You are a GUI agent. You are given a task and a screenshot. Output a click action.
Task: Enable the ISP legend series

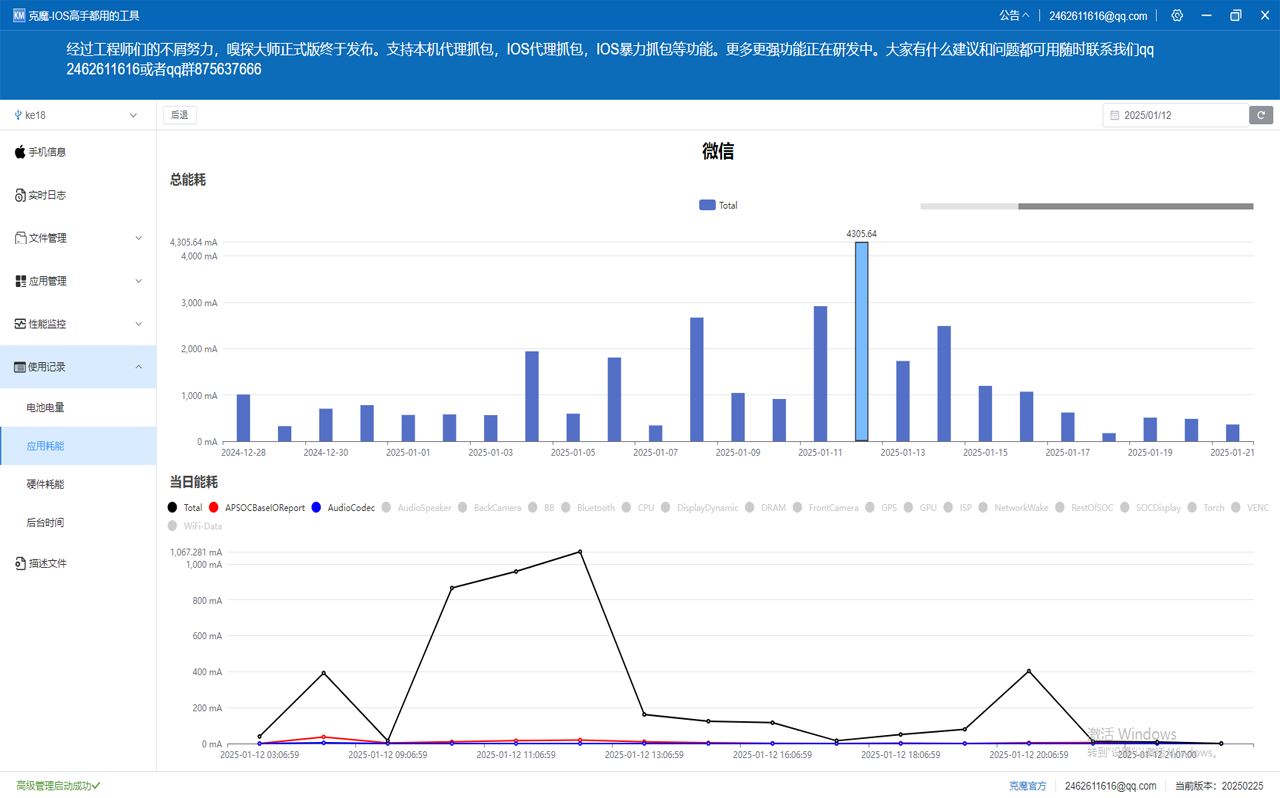tap(957, 508)
